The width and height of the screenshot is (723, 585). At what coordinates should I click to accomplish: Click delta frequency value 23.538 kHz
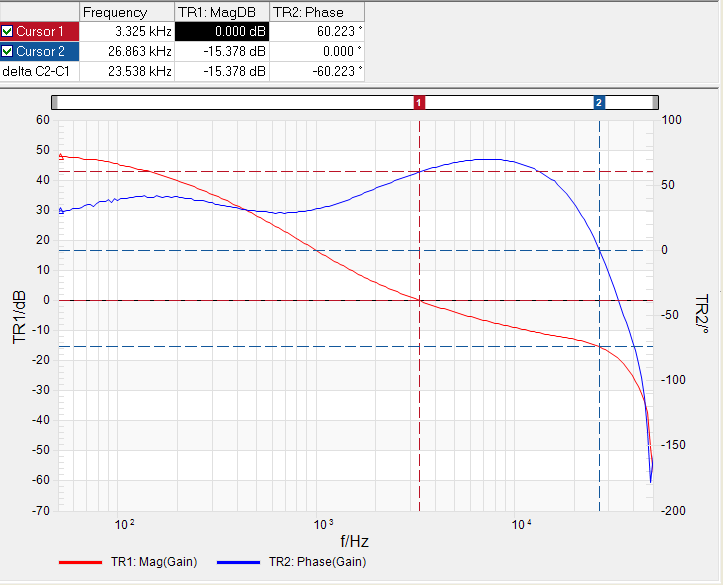point(127,71)
